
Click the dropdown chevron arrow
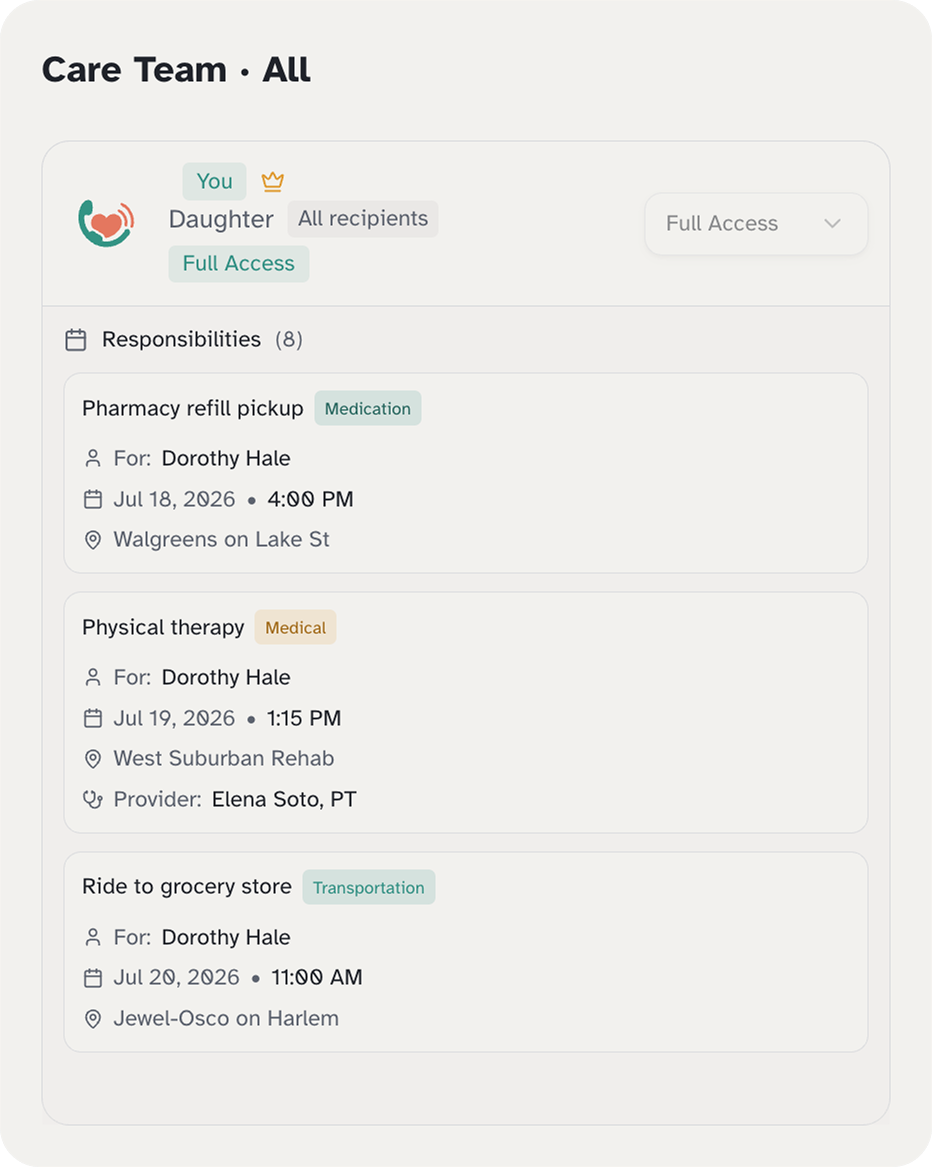pyautogui.click(x=832, y=223)
